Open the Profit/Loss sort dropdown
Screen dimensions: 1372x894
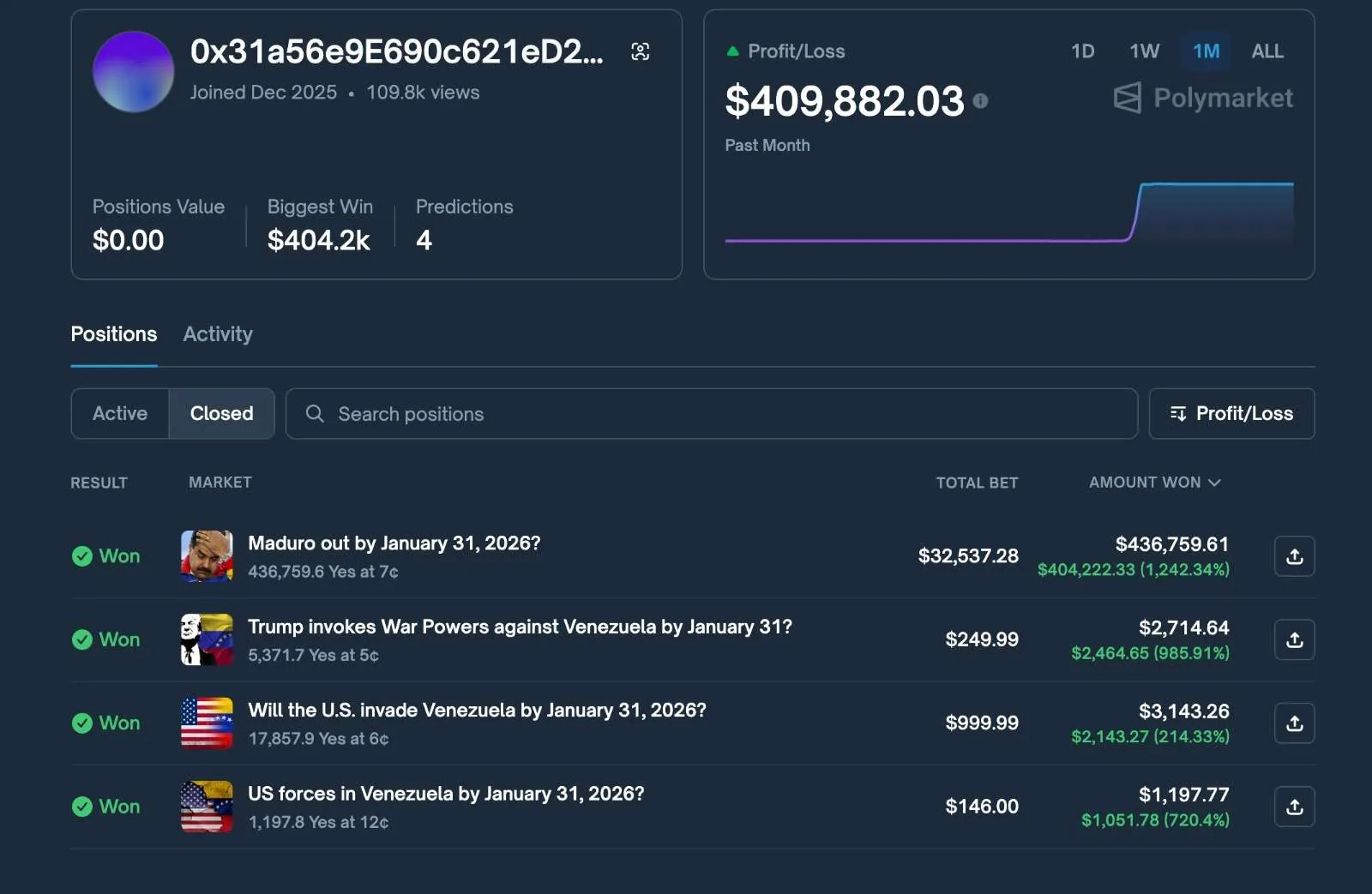1231,413
